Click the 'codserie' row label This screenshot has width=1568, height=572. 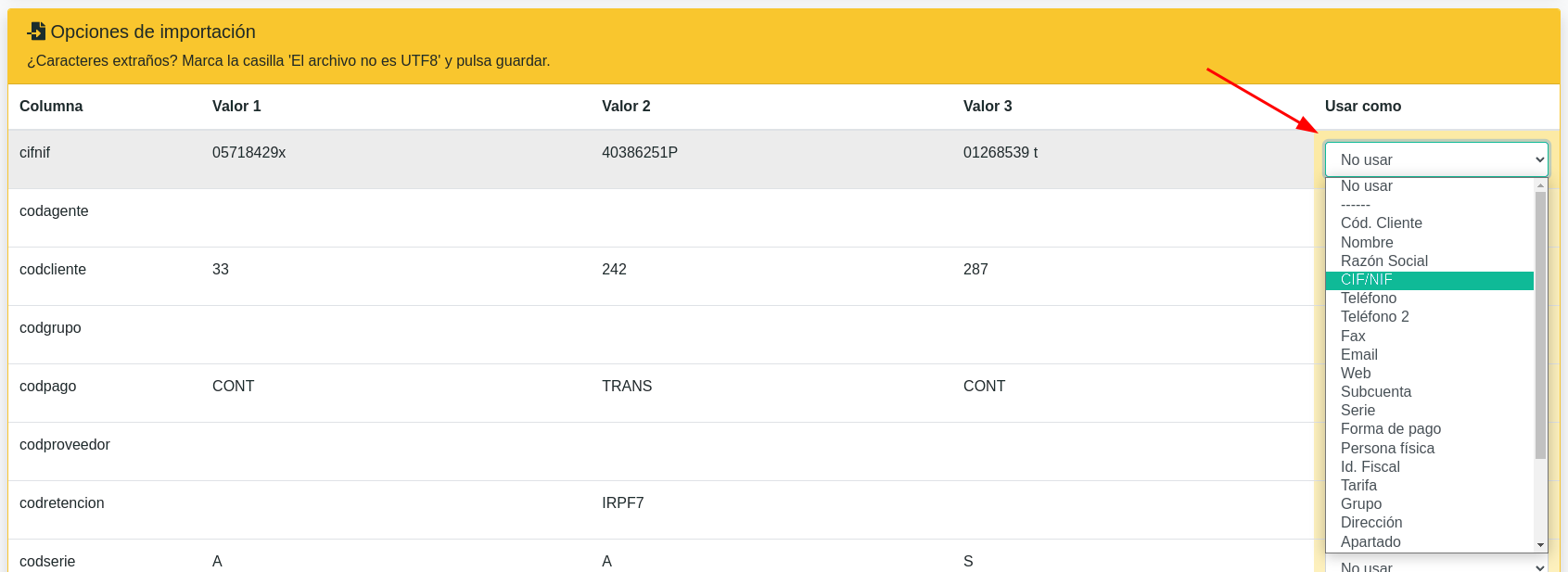pos(47,562)
